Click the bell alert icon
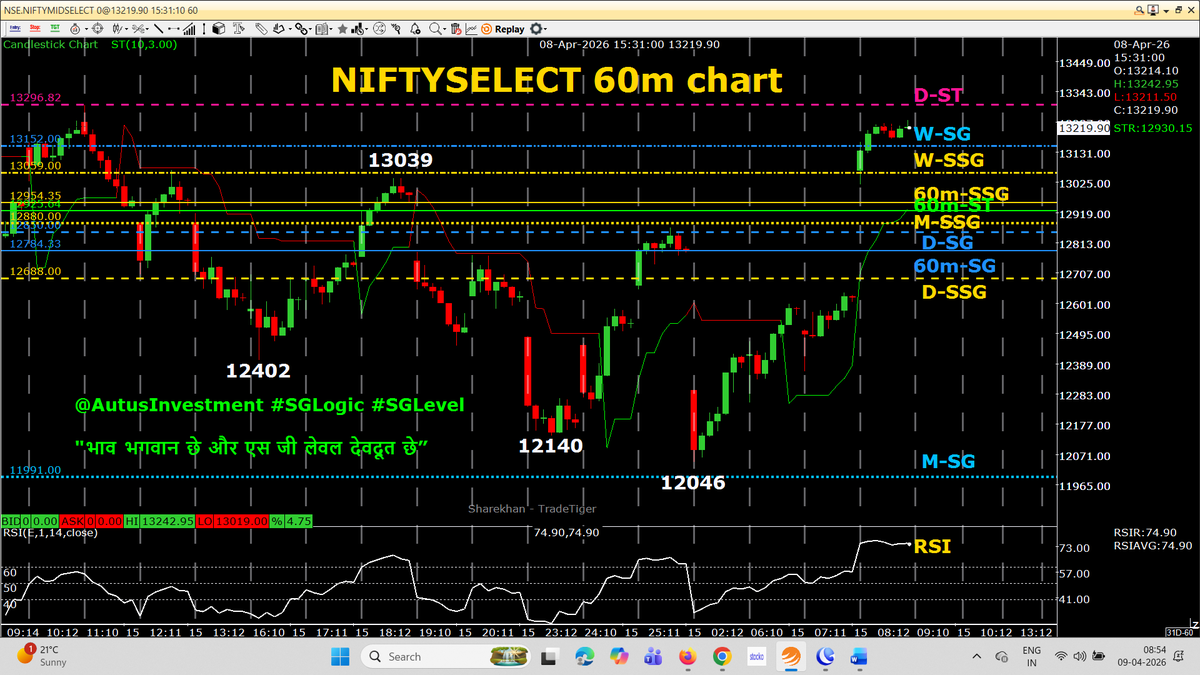Screen dimensions: 1200x675 coord(415,29)
